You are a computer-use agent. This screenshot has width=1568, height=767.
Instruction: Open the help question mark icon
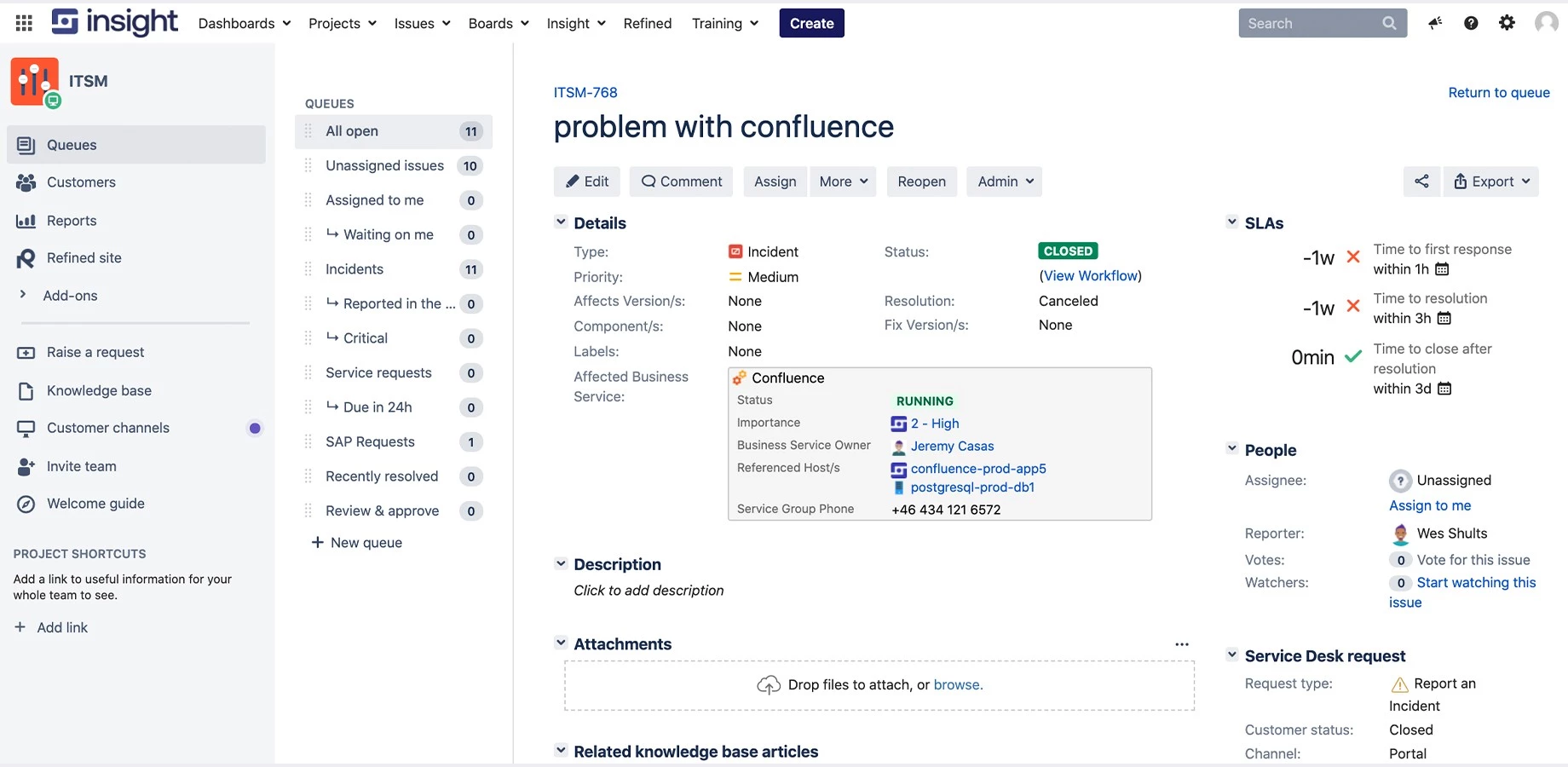tap(1471, 23)
